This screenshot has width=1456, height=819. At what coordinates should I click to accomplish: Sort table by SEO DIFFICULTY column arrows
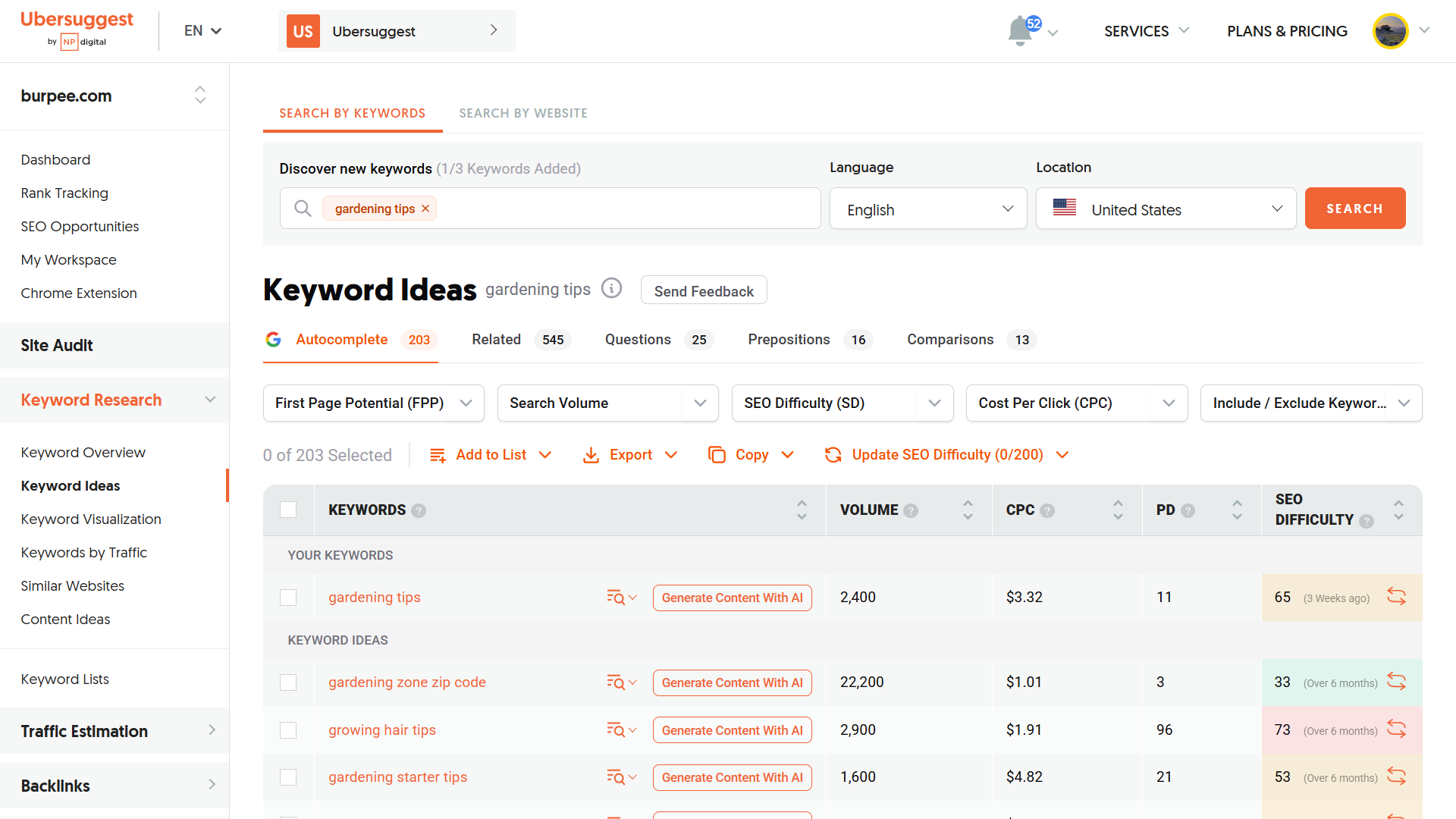click(1398, 510)
